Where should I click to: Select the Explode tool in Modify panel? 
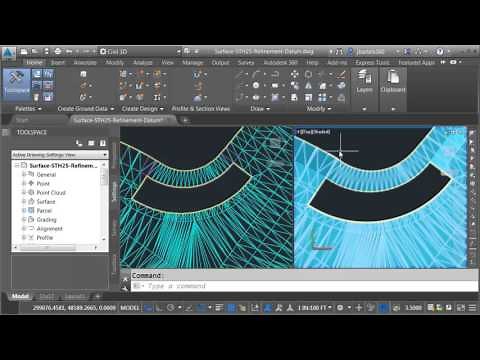tap(341, 86)
